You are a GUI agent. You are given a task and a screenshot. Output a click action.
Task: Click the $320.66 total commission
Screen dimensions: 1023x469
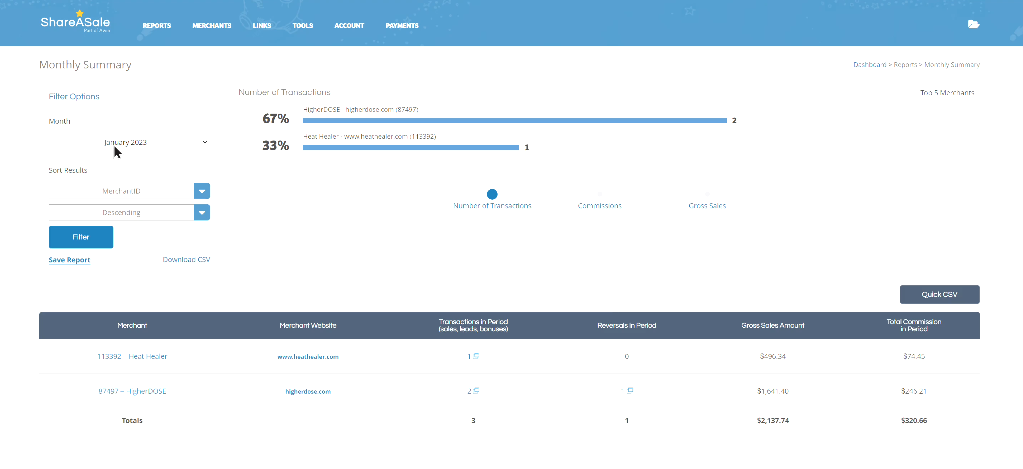tap(913, 421)
